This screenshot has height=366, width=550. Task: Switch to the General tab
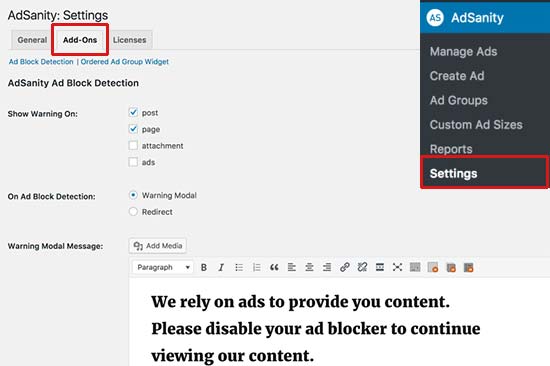click(32, 40)
